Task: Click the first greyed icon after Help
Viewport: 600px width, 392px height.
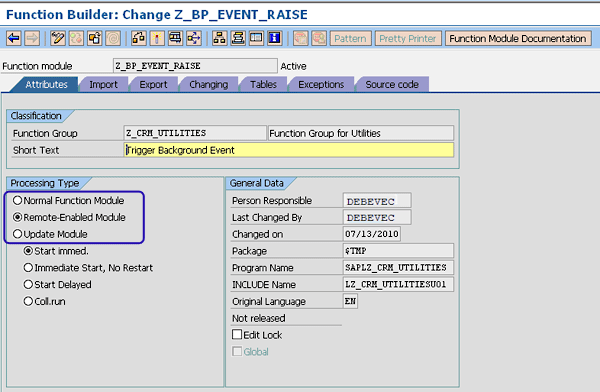Action: click(300, 38)
